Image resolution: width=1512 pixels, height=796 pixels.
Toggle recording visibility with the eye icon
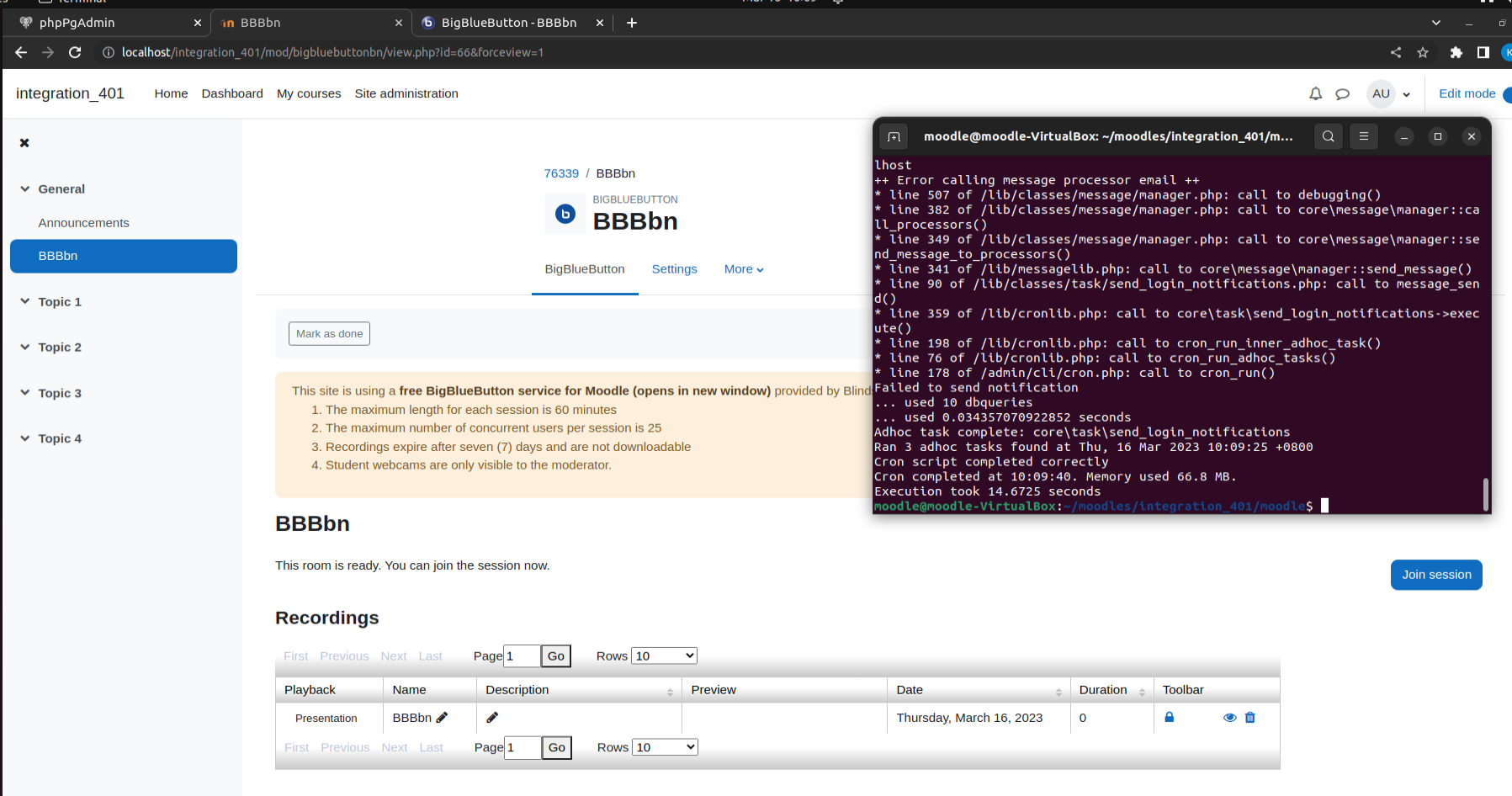[x=1229, y=718]
